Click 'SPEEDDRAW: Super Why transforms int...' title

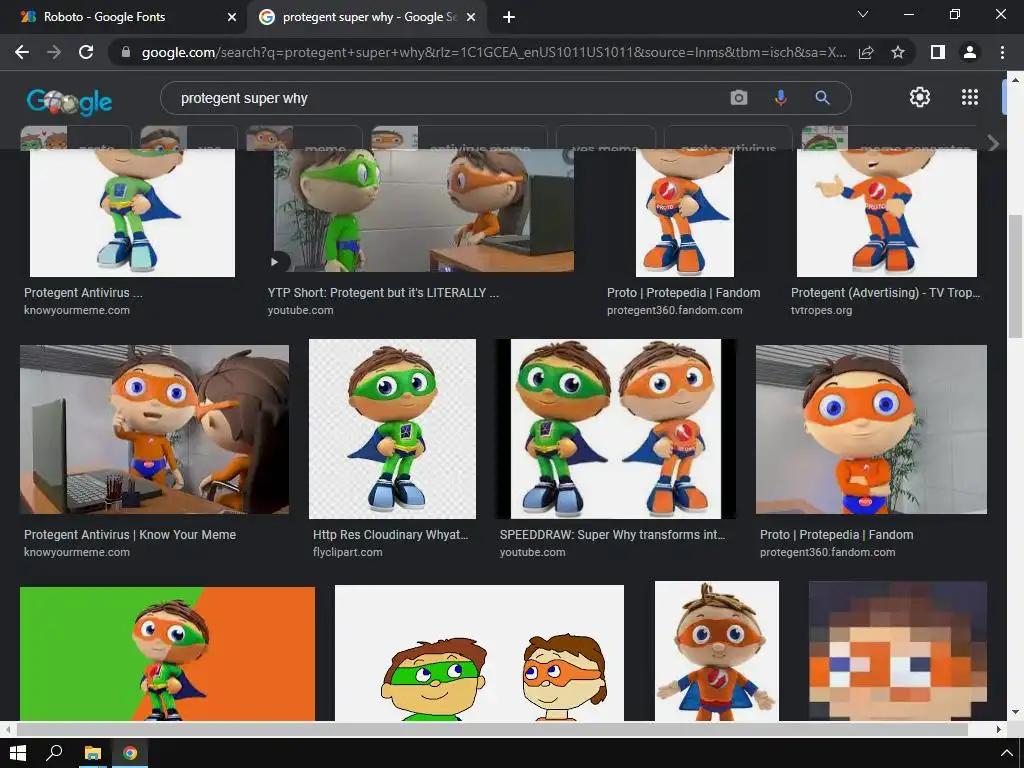point(613,534)
